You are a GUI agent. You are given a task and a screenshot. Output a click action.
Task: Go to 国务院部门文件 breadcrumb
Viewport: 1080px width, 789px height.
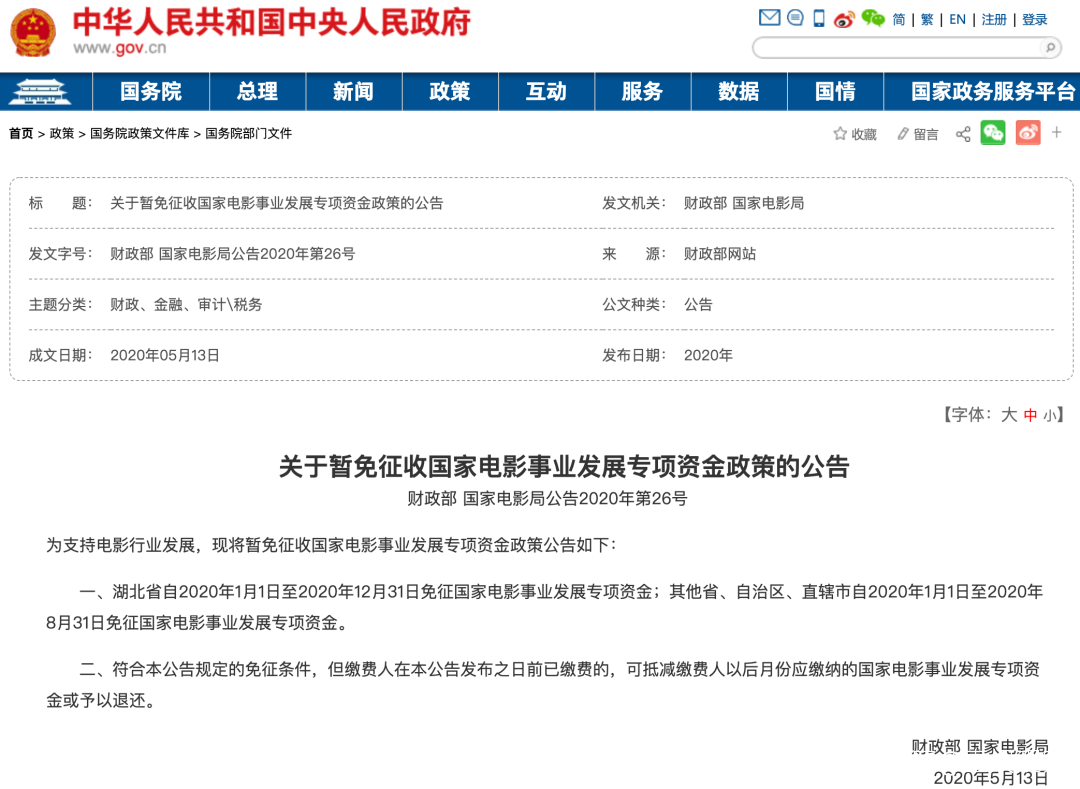click(x=248, y=134)
